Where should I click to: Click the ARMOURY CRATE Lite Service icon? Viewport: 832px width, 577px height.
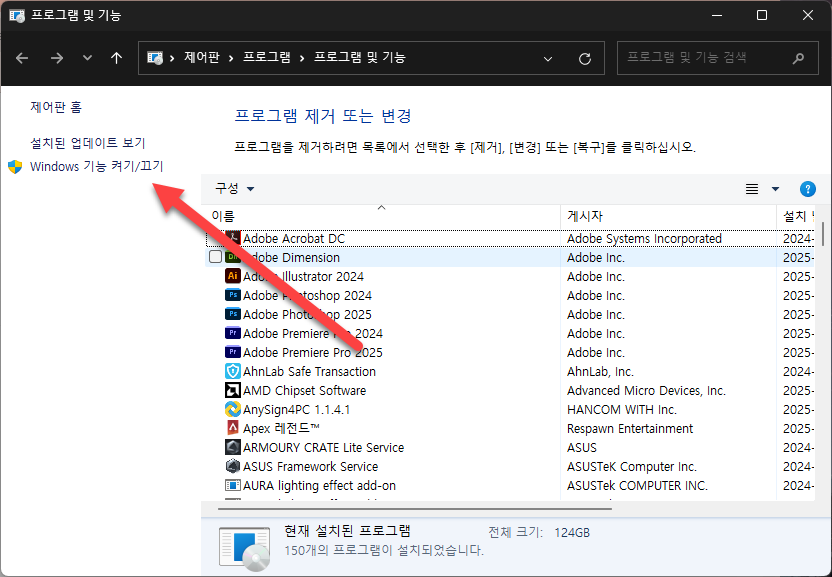pos(232,447)
